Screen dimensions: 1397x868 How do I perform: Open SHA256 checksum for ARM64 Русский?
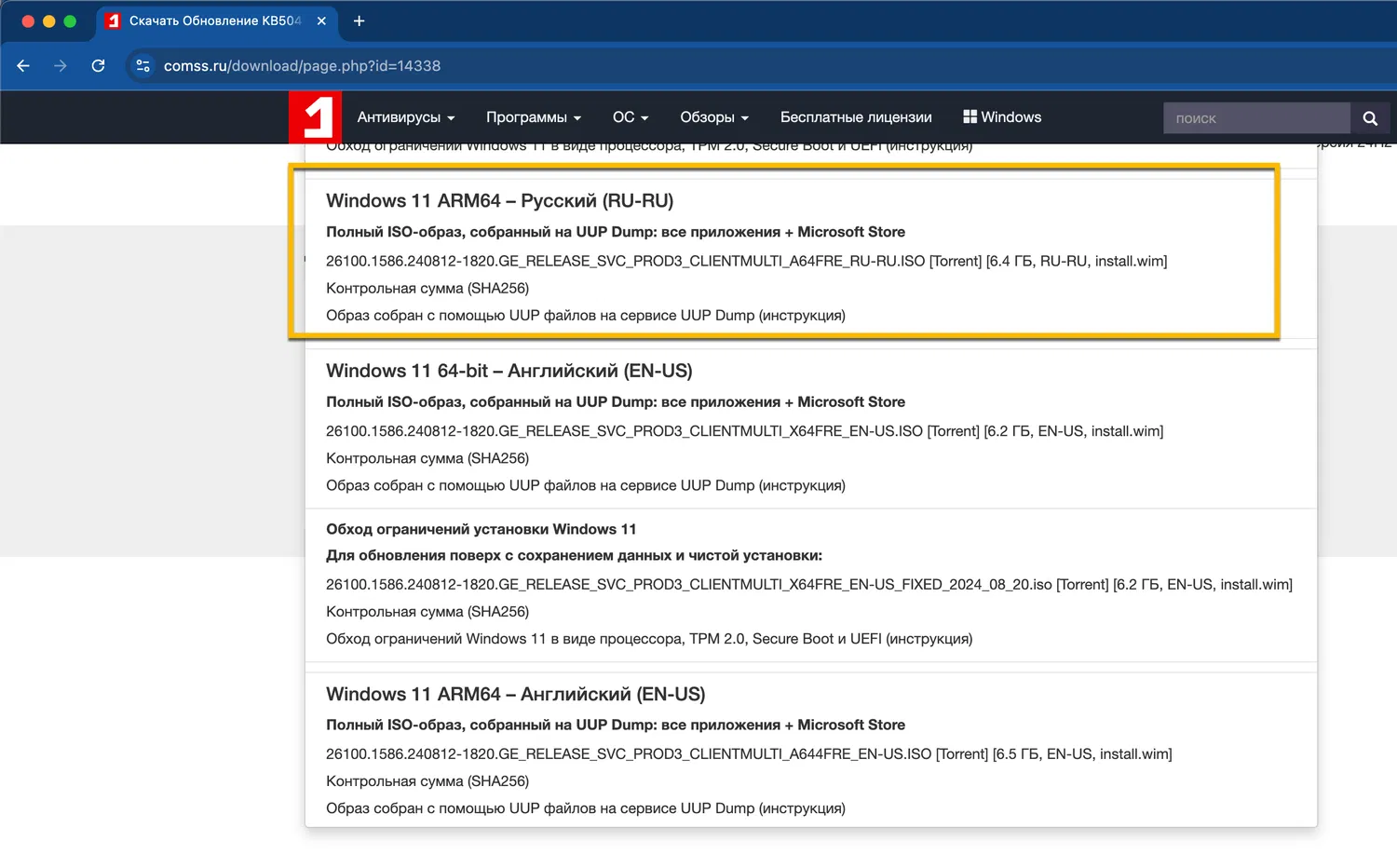[427, 289]
